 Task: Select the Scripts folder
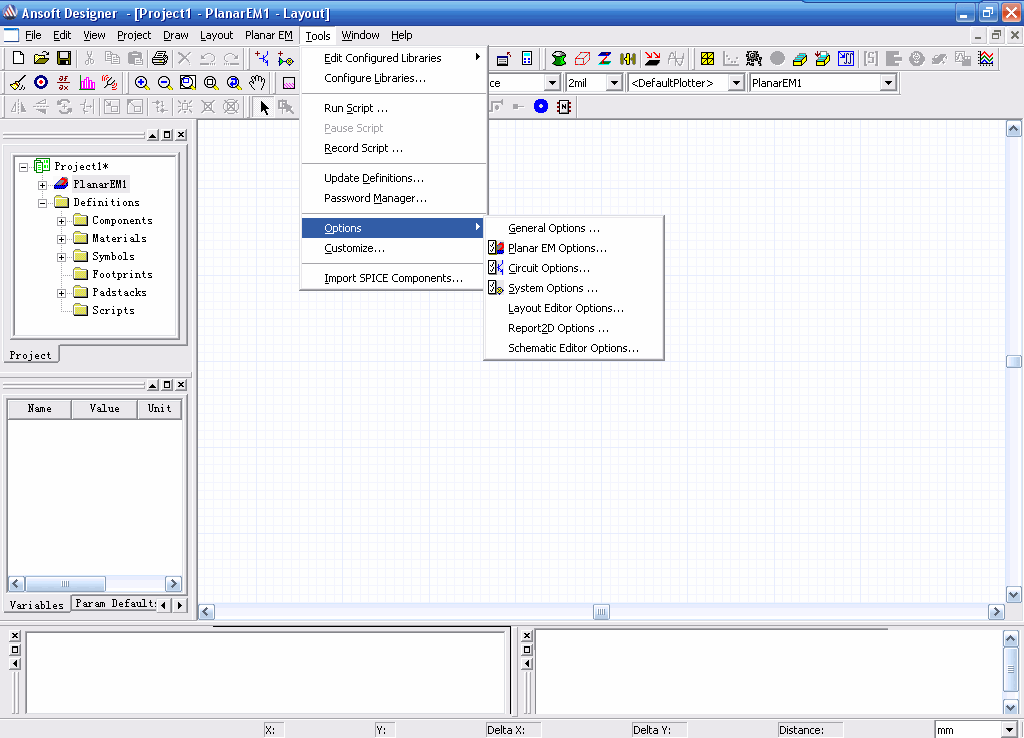point(113,311)
